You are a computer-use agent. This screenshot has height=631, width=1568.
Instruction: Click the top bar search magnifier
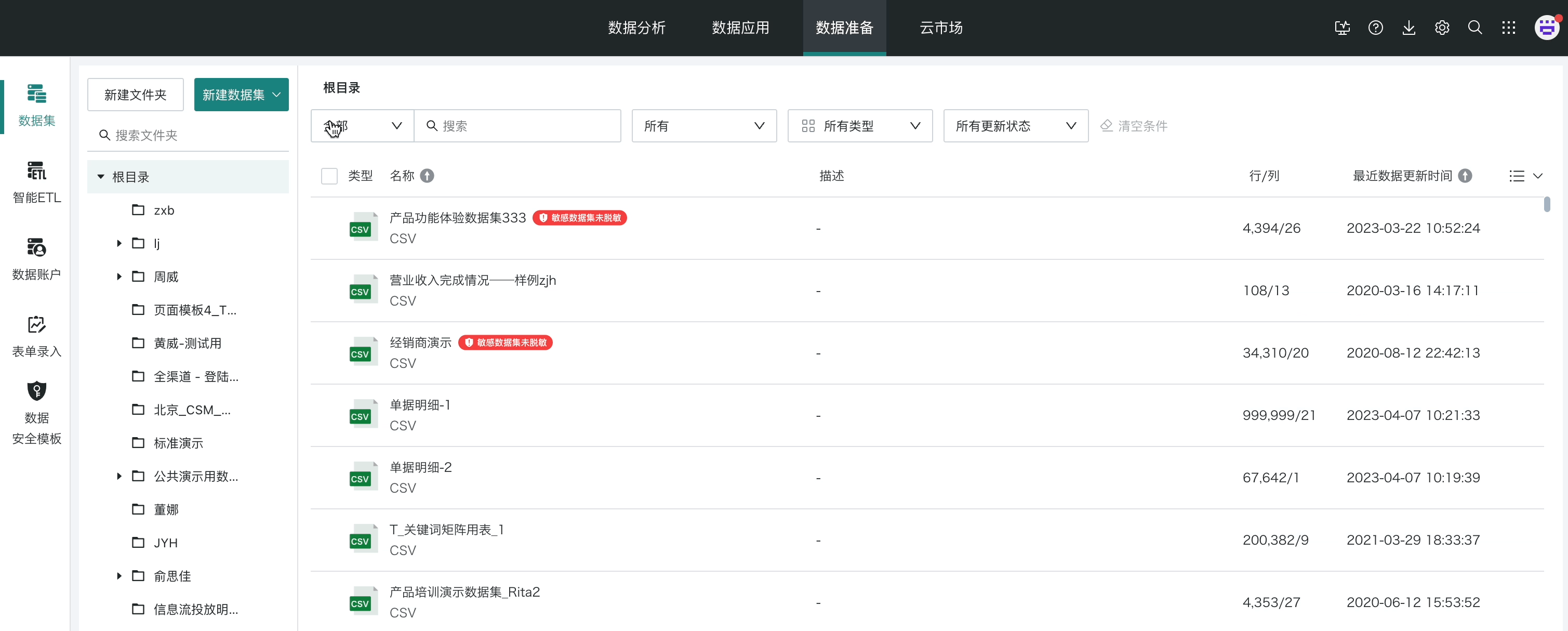pyautogui.click(x=1474, y=28)
